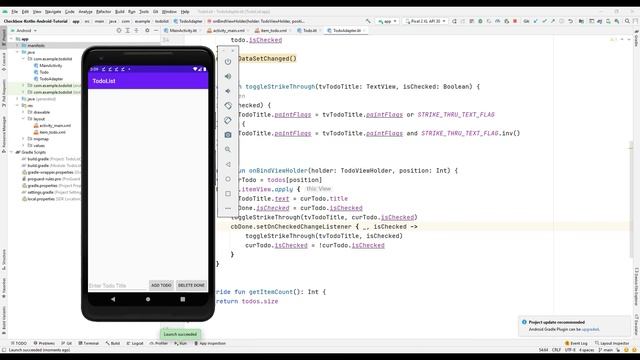Click the emulator sidebar home circle
The image size is (640, 360).
[x=228, y=179]
